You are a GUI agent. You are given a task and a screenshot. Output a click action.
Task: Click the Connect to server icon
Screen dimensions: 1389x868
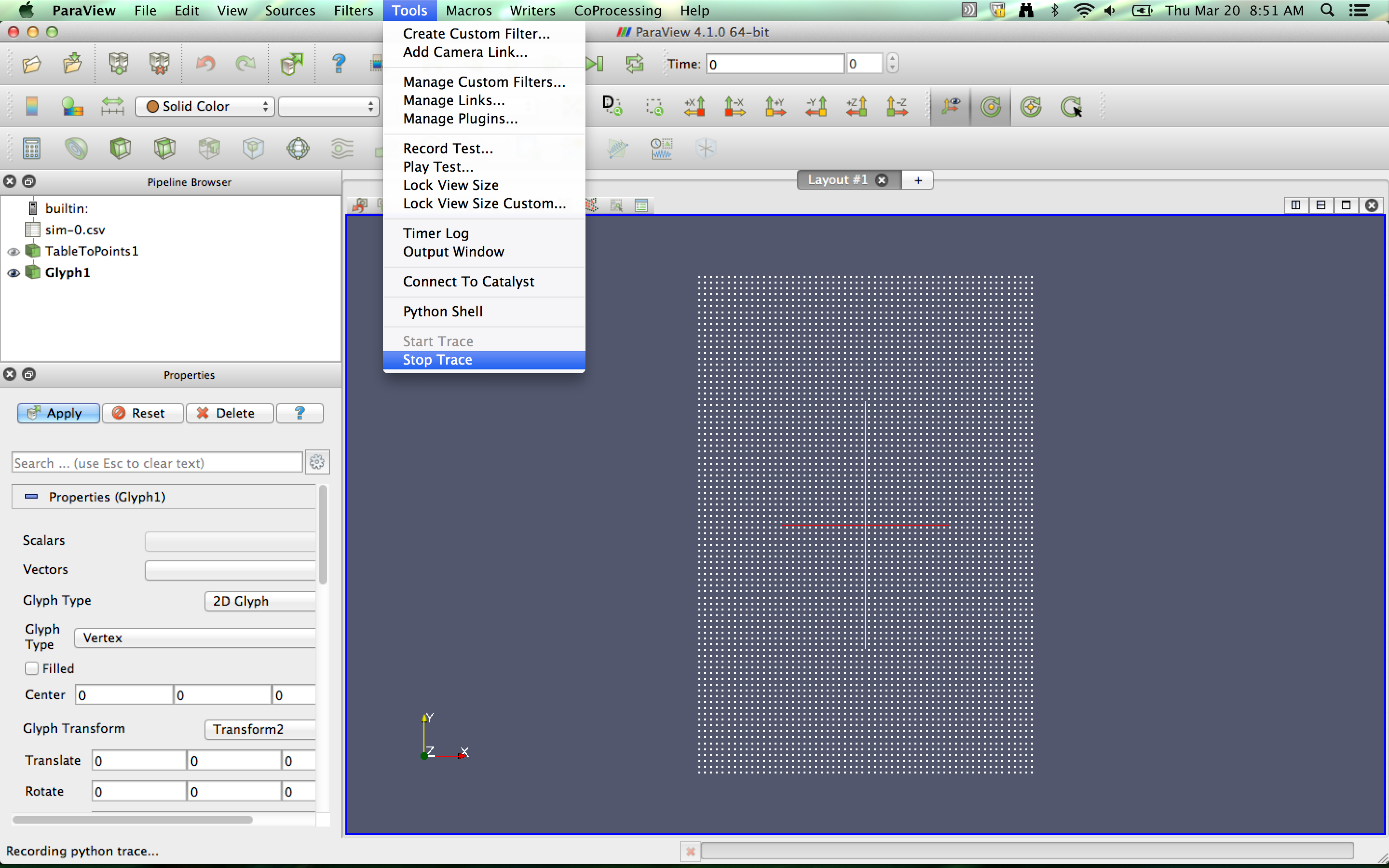[118, 64]
